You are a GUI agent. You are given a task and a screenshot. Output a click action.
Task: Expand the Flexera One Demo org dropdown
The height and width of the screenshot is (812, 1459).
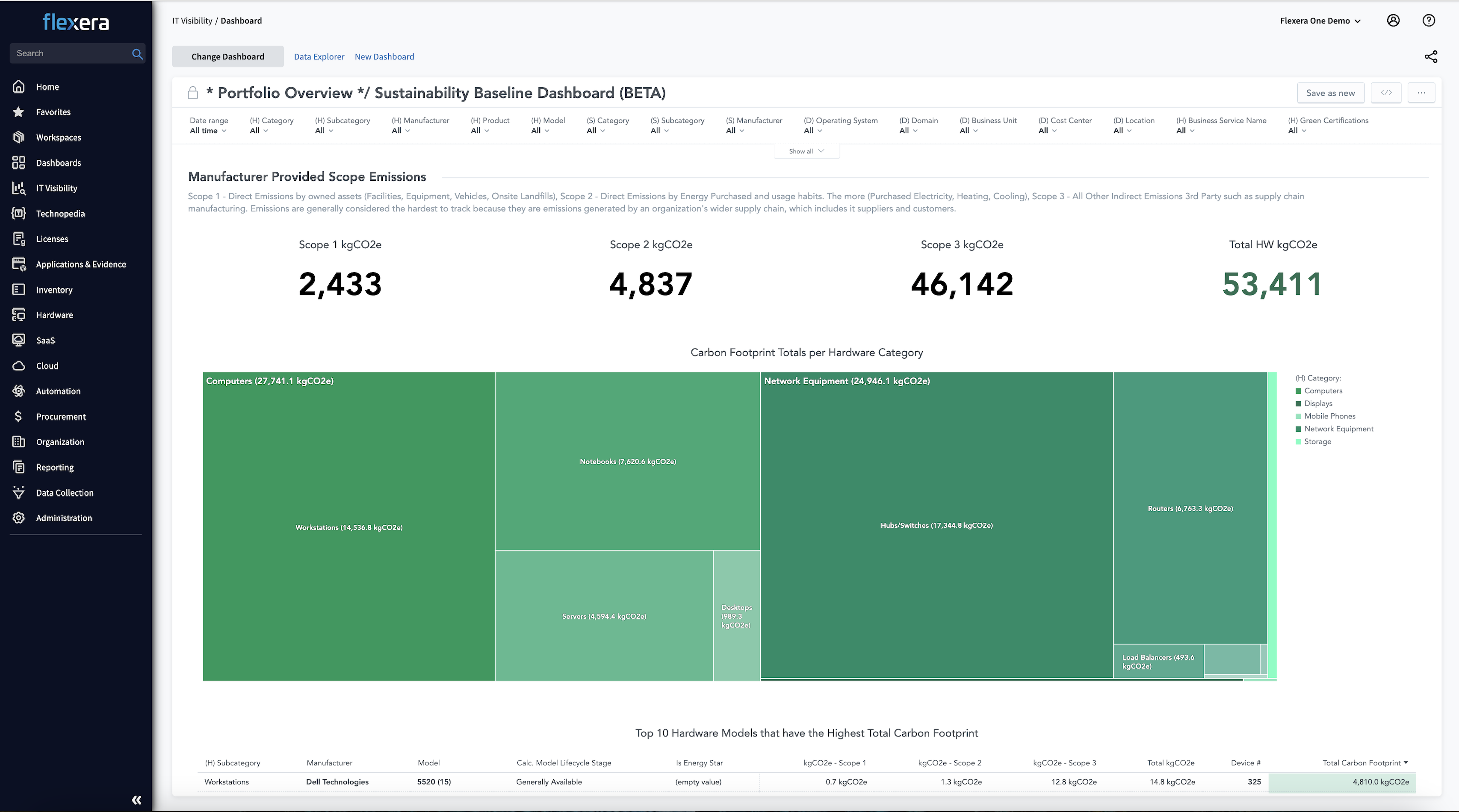pyautogui.click(x=1320, y=21)
